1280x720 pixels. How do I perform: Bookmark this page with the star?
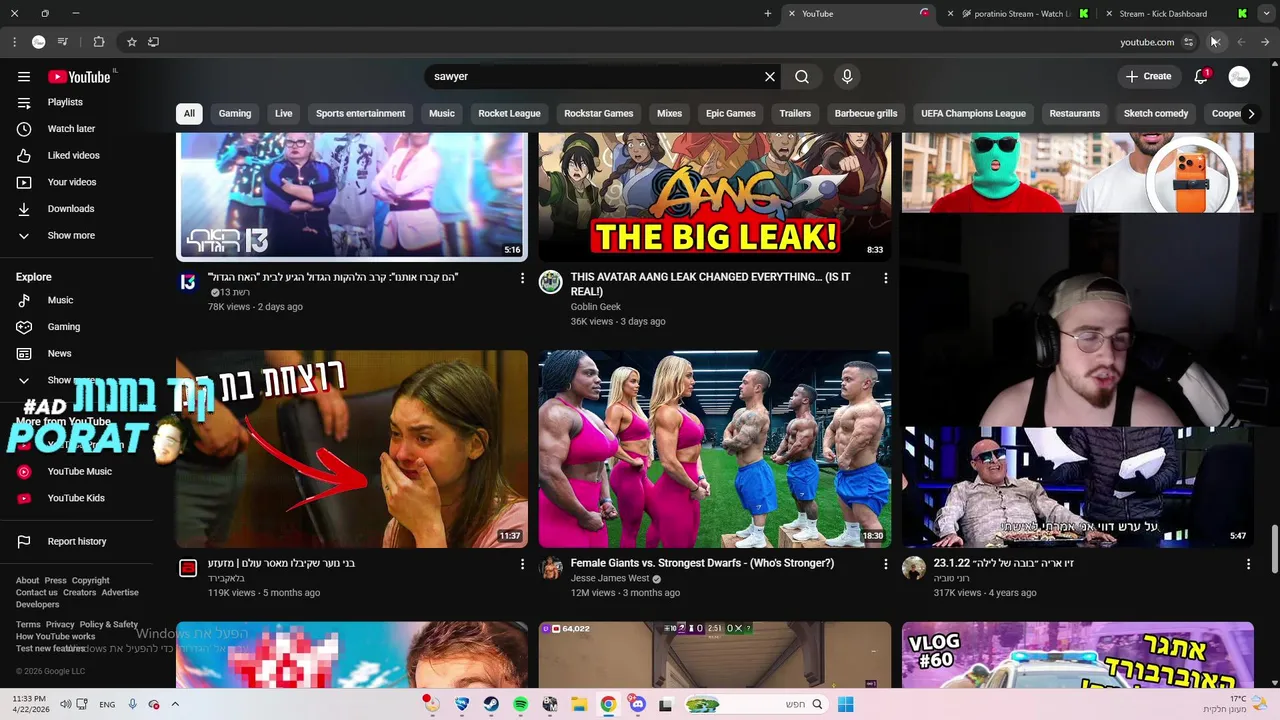click(131, 42)
